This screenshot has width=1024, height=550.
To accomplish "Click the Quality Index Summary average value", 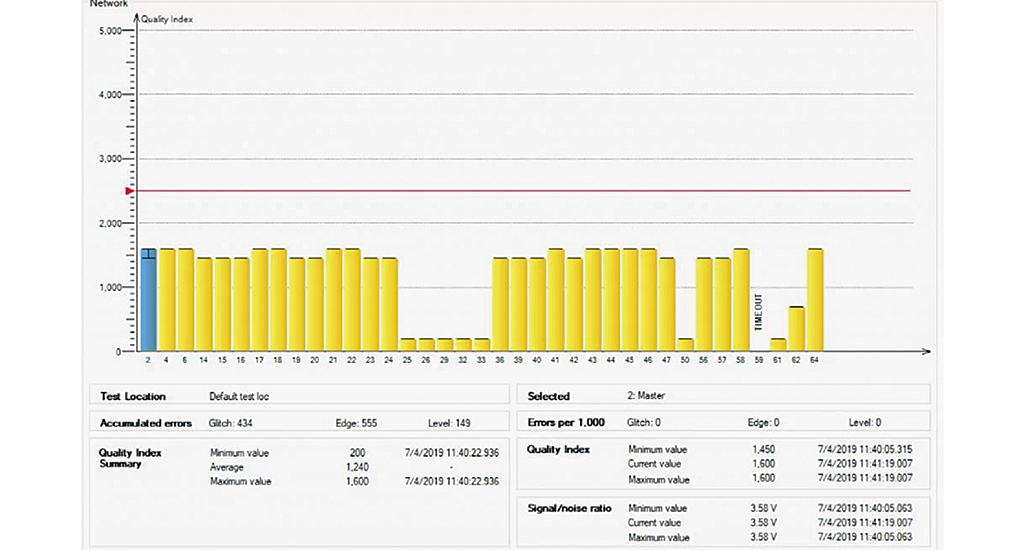I will (356, 467).
